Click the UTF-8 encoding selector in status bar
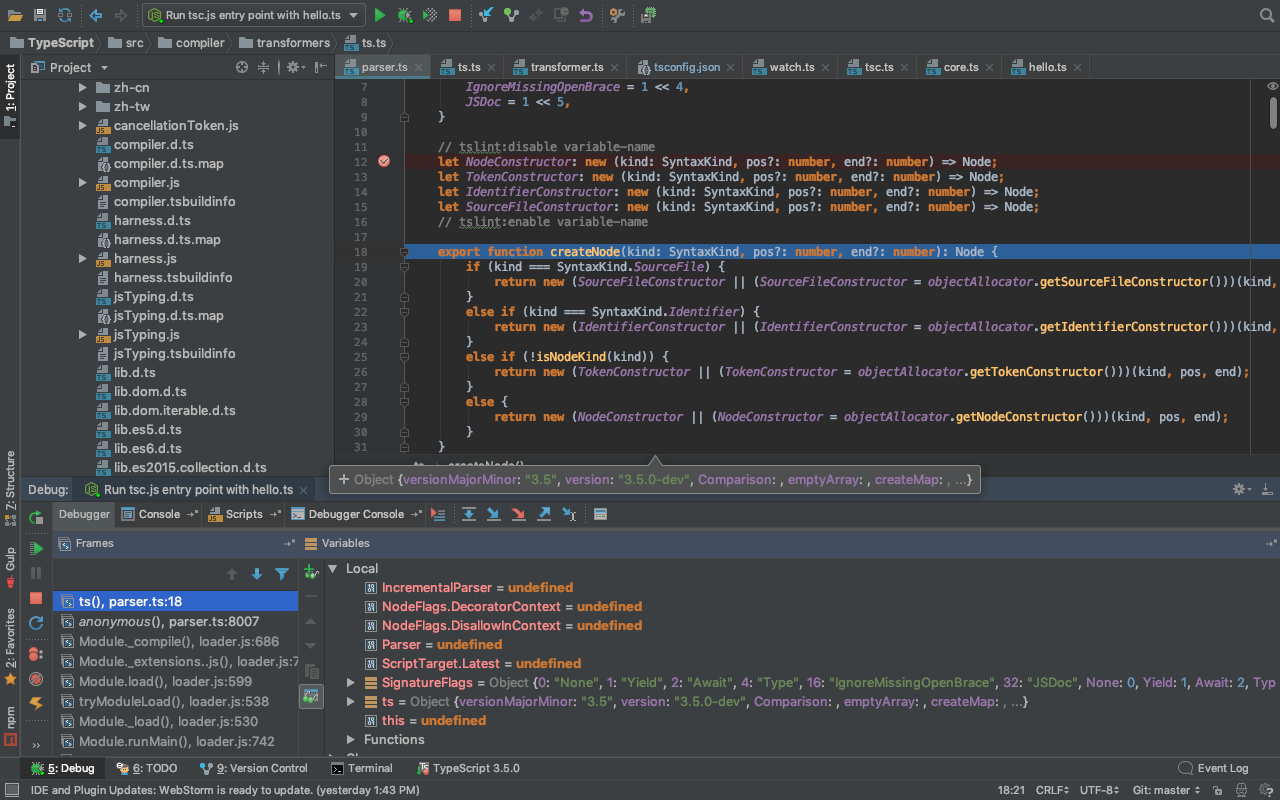This screenshot has width=1280, height=800. tap(1098, 790)
